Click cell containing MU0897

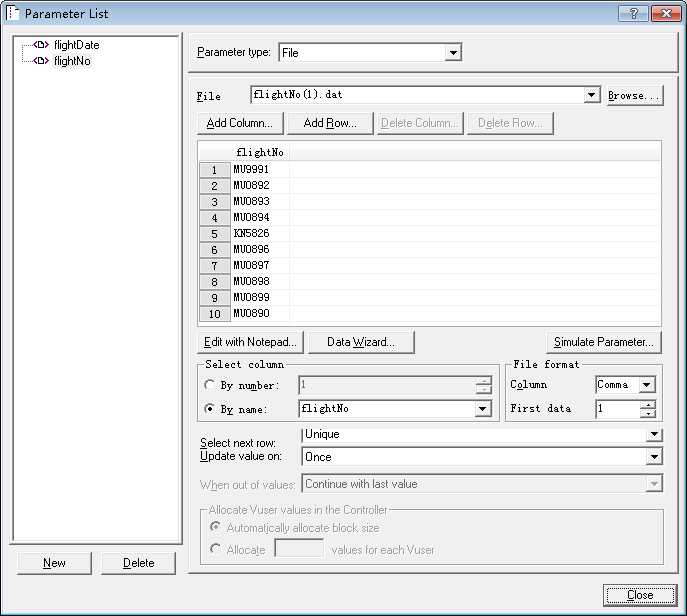click(x=260, y=266)
